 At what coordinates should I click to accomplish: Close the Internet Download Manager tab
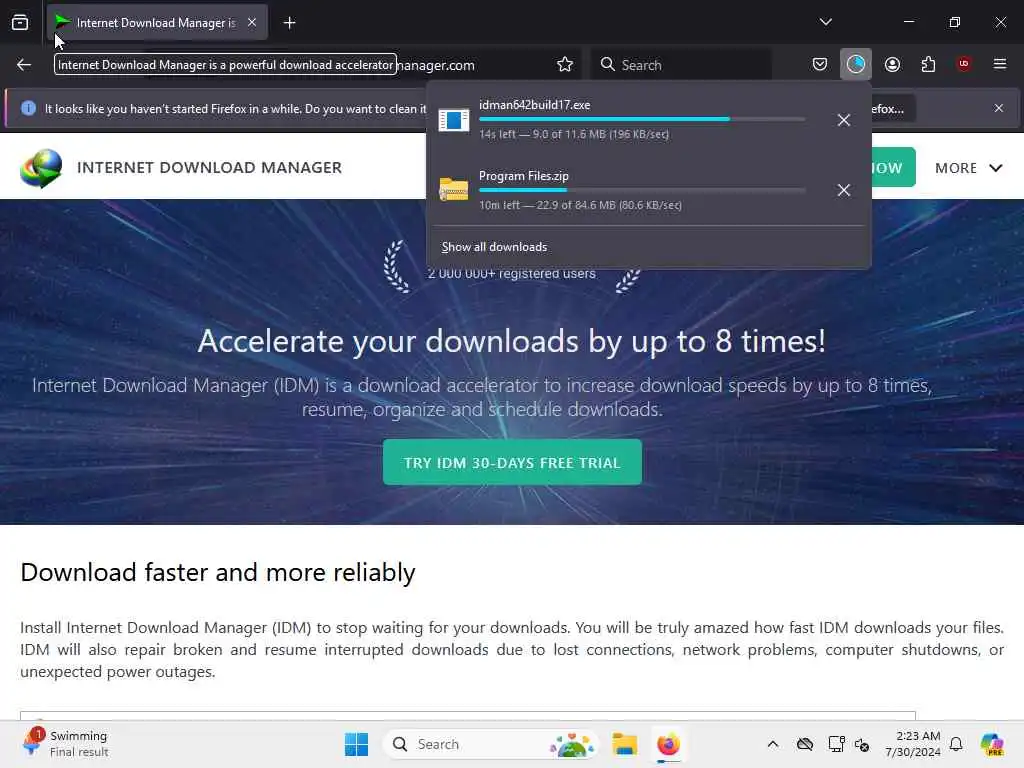point(252,23)
